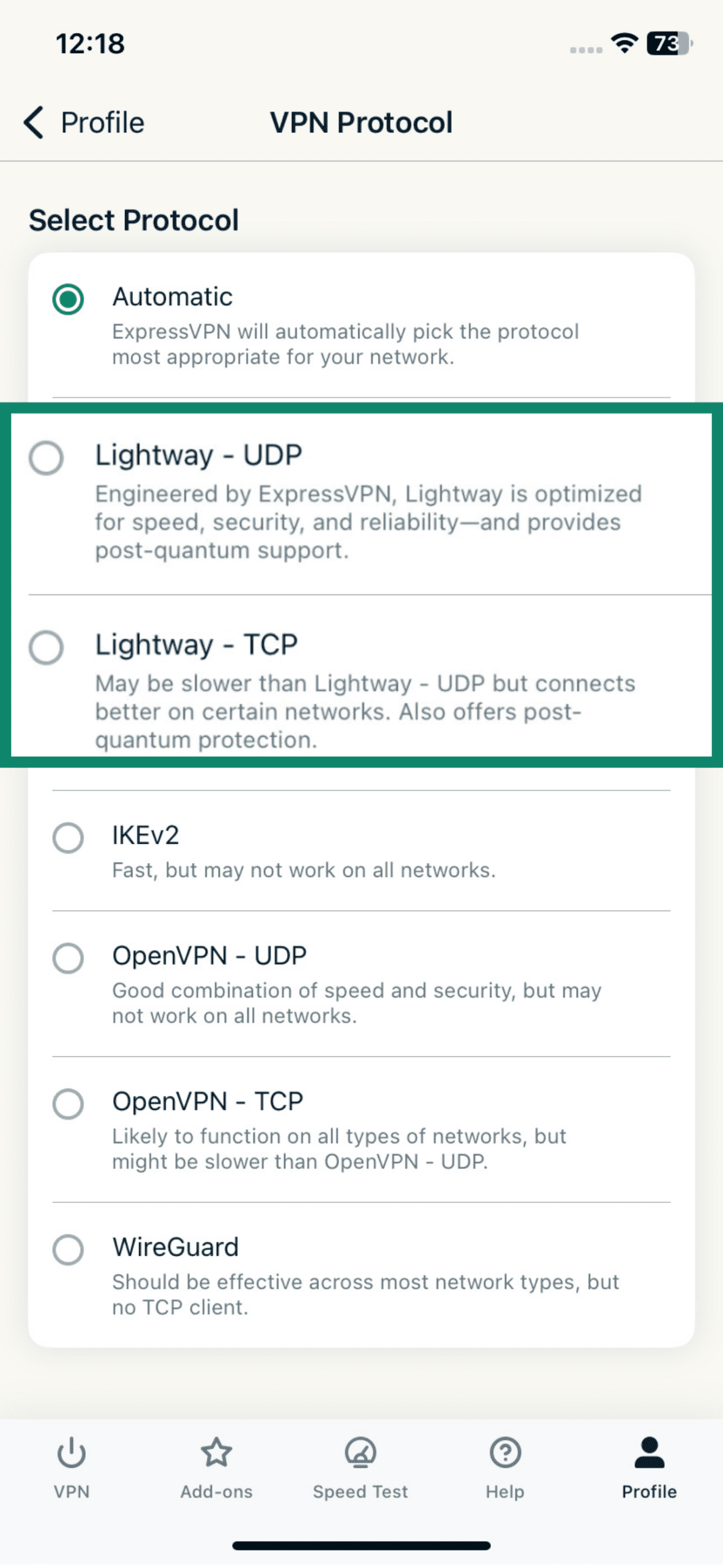Tap the Speed Test gauge icon
This screenshot has height=1568, width=723.
coord(361,1453)
